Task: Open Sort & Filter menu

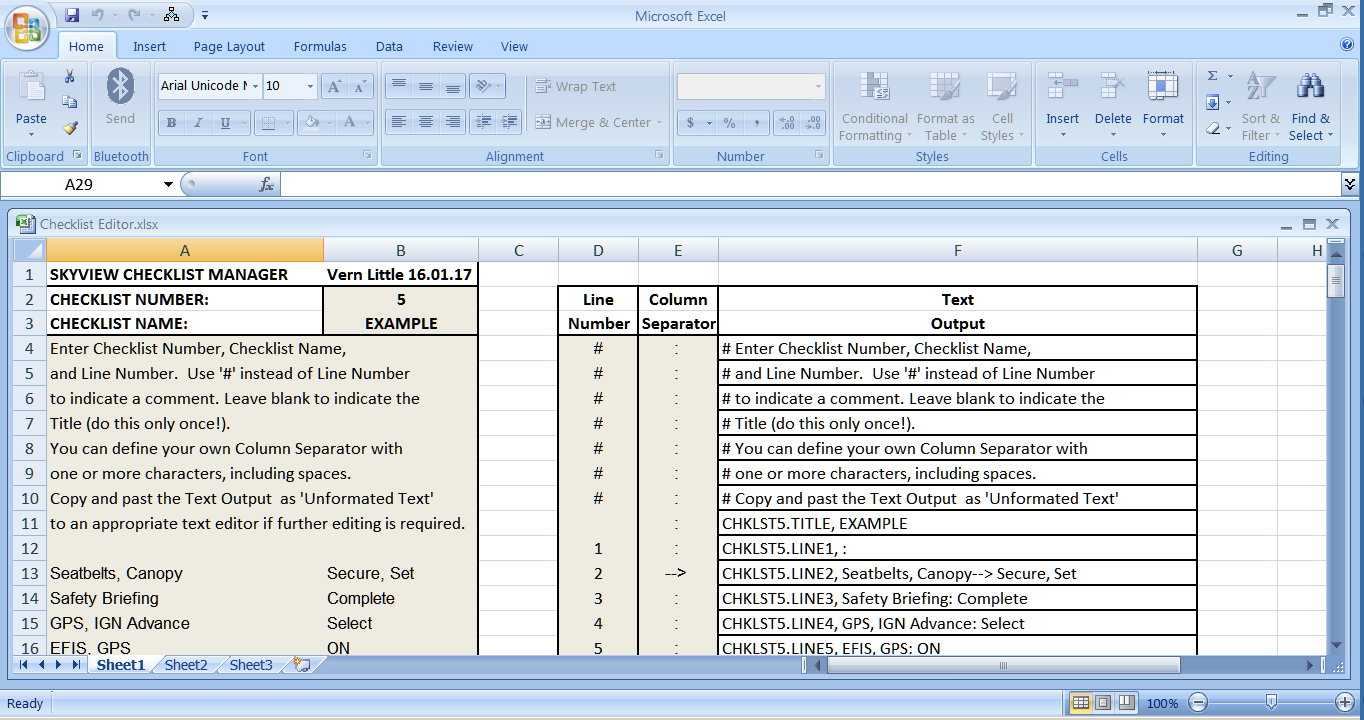Action: [x=1260, y=107]
